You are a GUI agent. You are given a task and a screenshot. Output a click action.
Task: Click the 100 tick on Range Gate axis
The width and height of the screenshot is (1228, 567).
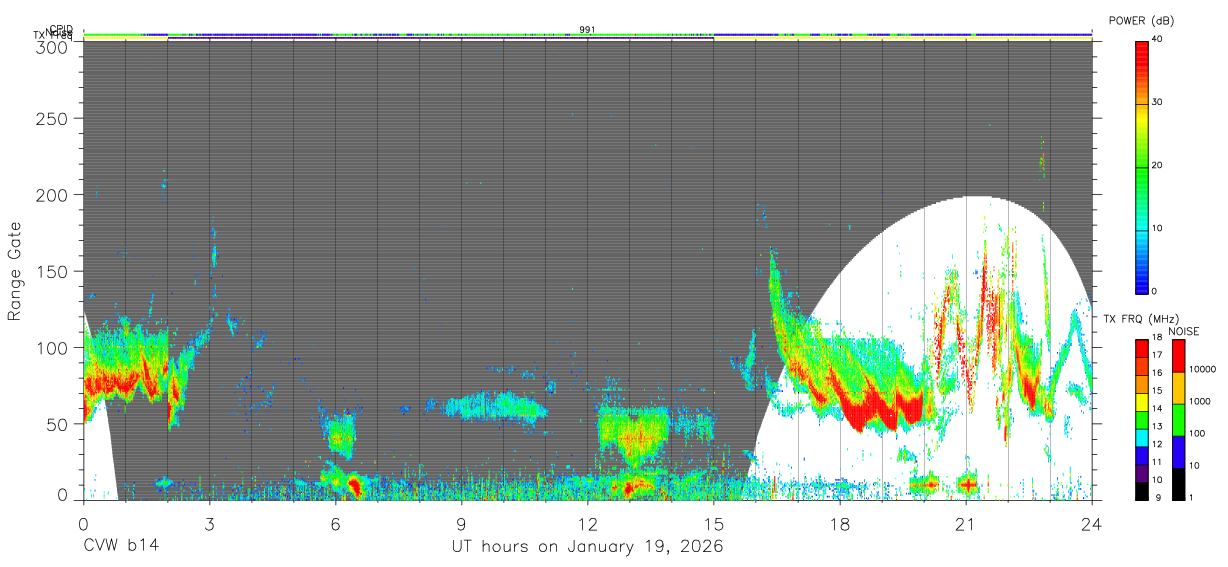click(52, 348)
